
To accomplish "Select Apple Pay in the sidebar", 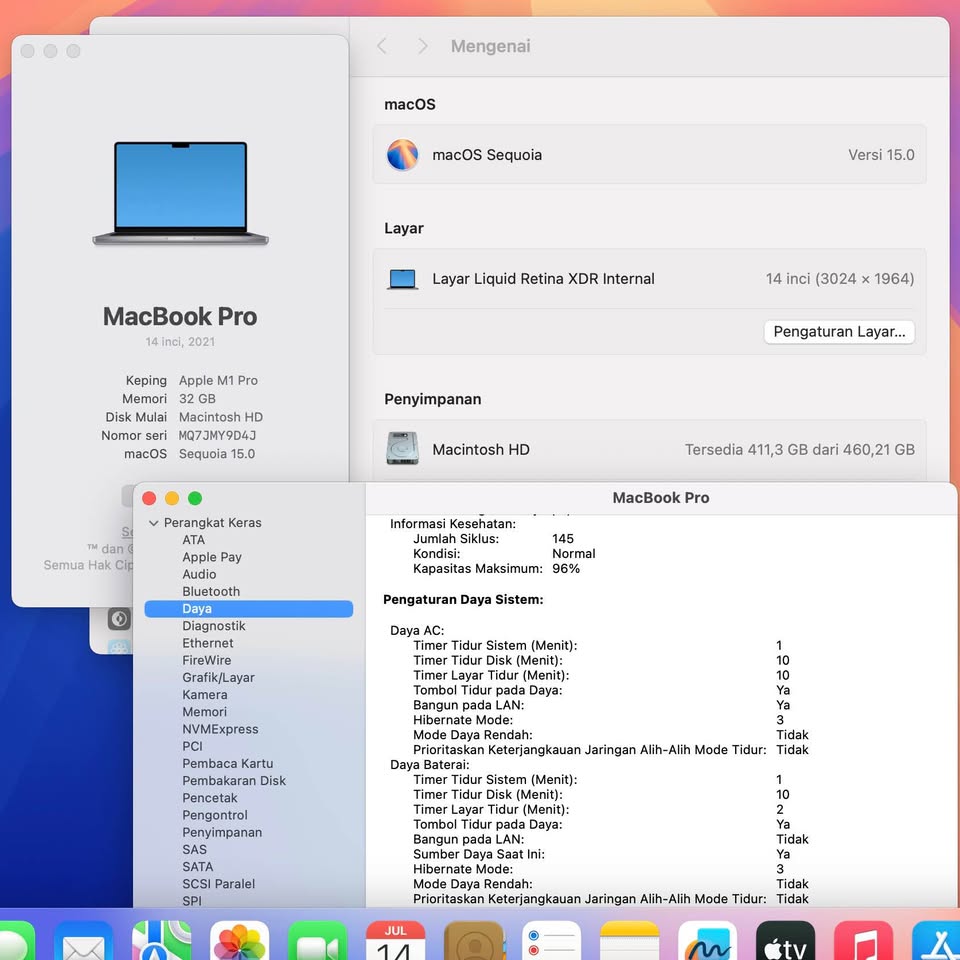I will 212,557.
